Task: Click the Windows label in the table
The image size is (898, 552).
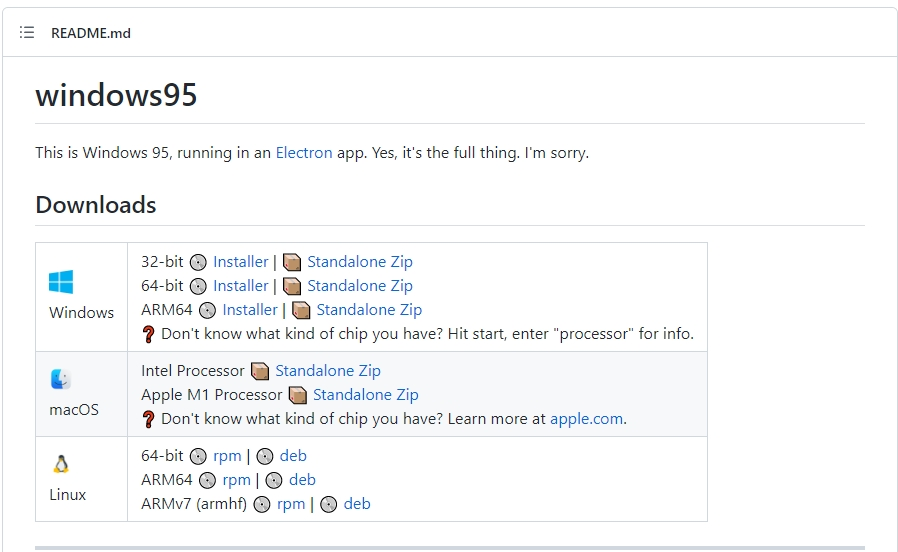Action: point(81,313)
